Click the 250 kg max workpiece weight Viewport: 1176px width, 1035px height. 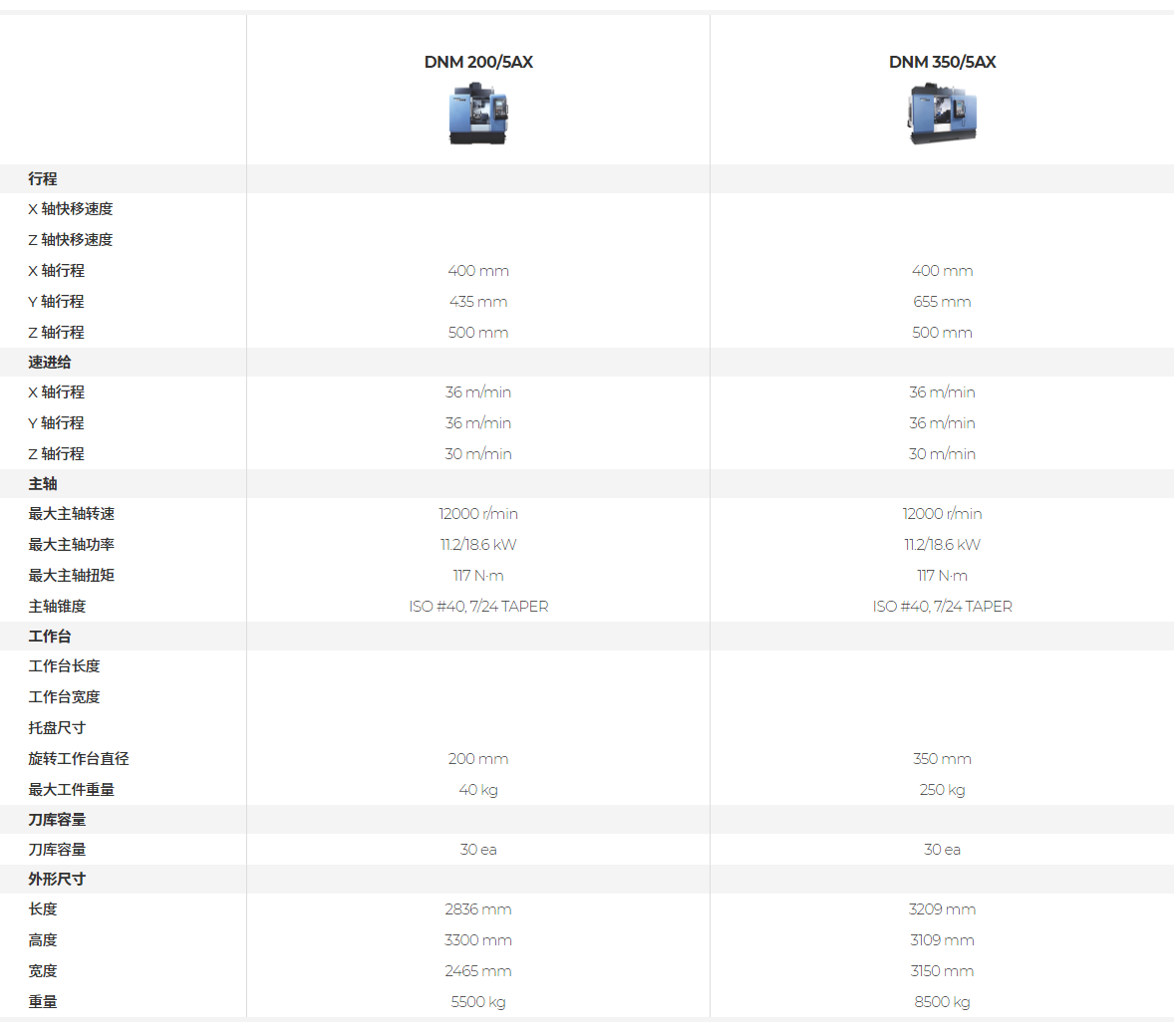click(942, 789)
